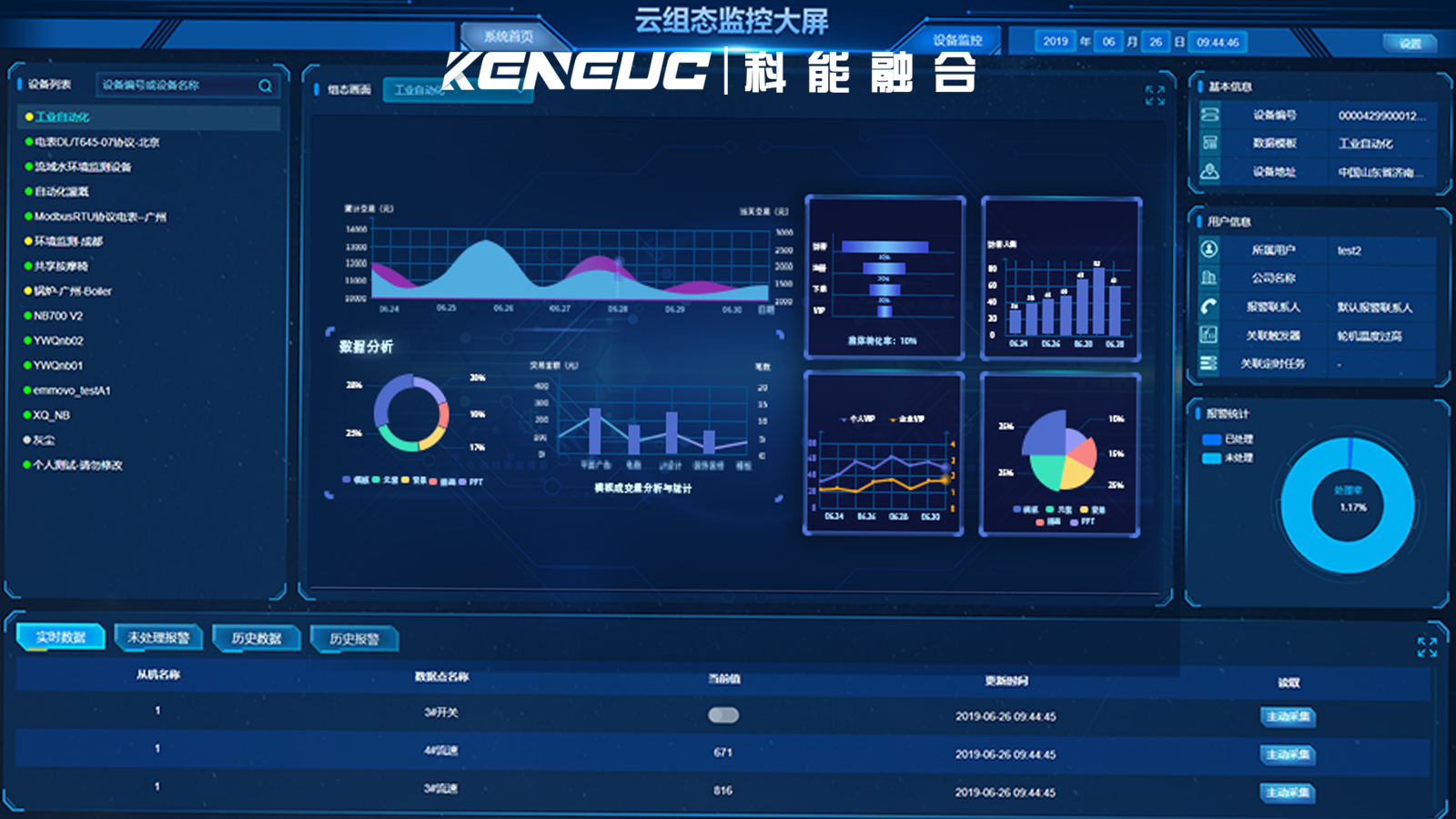Click the user value test2

pyautogui.click(x=1349, y=250)
